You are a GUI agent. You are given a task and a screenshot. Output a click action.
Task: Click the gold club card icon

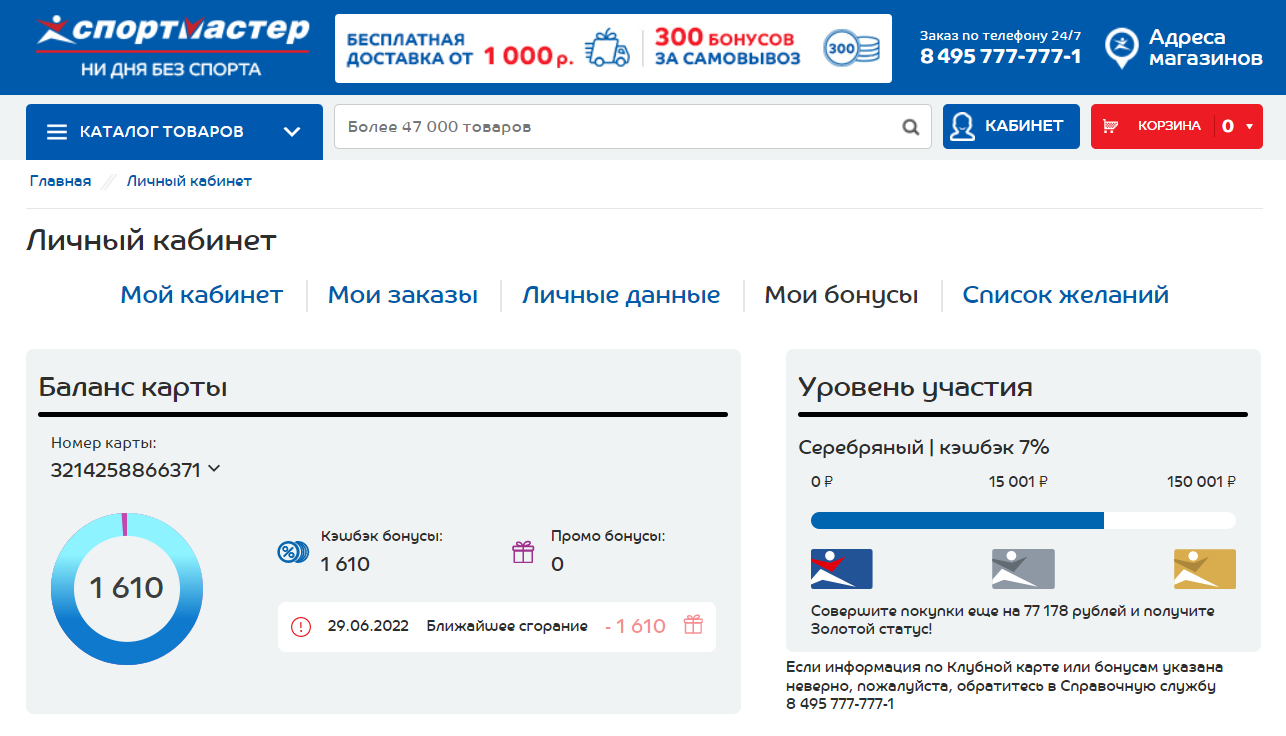click(x=1205, y=569)
